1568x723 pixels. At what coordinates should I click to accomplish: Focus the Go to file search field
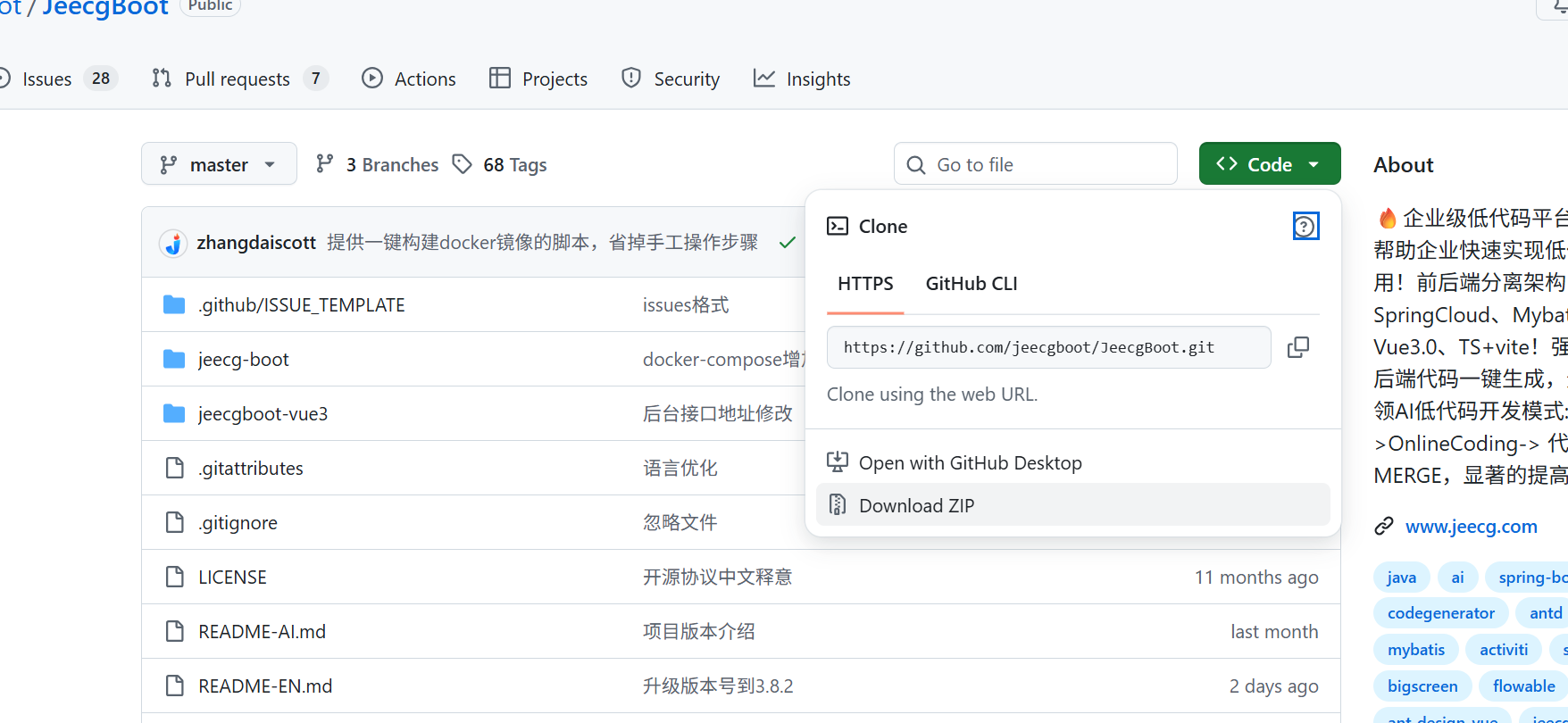coord(1036,164)
